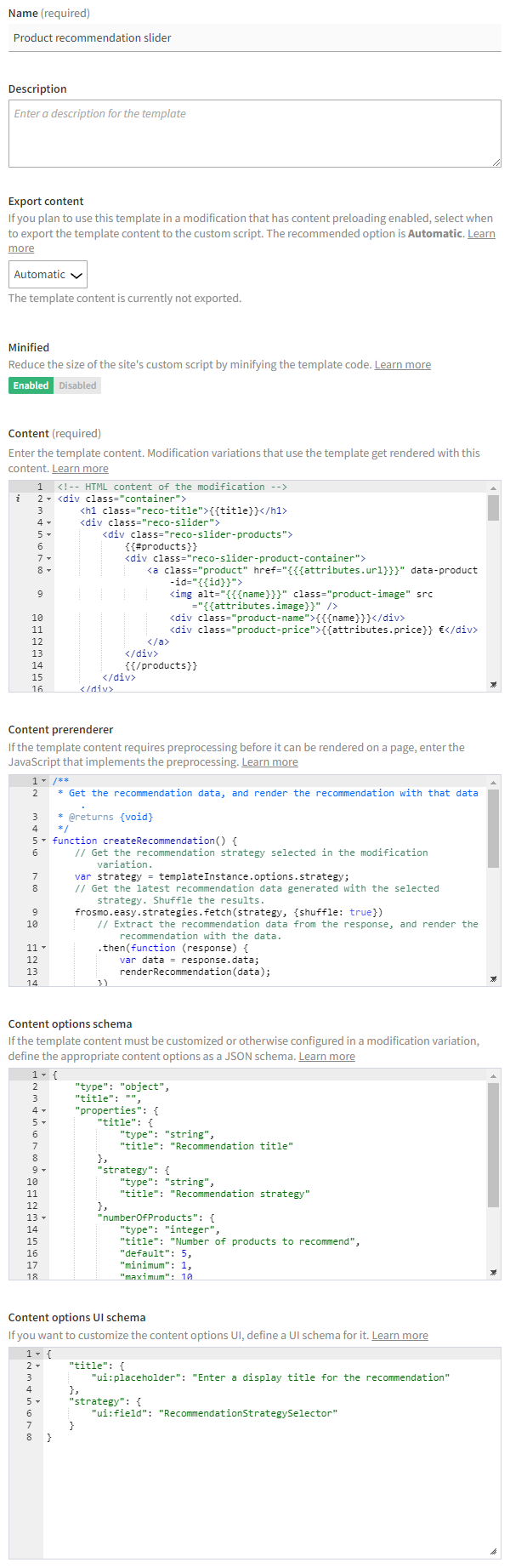Set Minified to Disabled
This screenshot has width=510, height=1568.
pyautogui.click(x=77, y=385)
